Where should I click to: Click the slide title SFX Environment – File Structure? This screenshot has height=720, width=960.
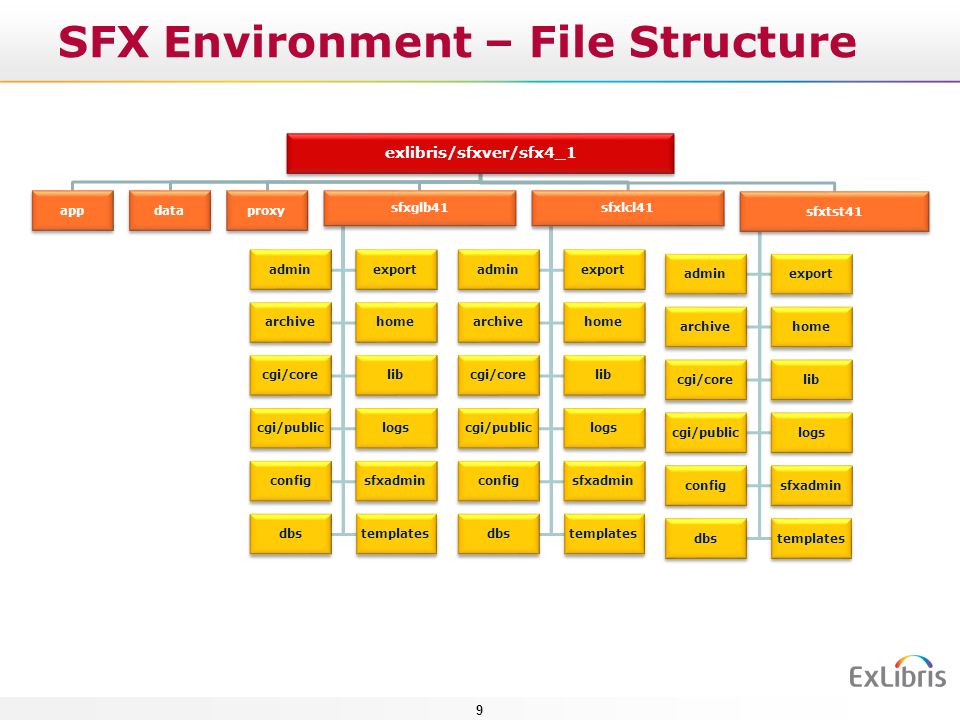457,42
